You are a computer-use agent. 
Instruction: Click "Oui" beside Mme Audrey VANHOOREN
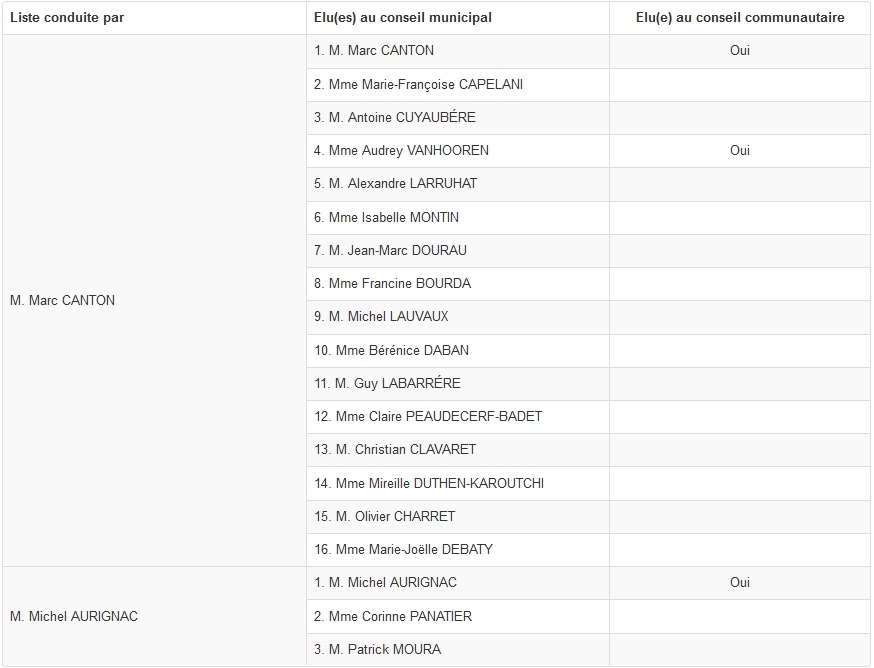[x=739, y=150]
